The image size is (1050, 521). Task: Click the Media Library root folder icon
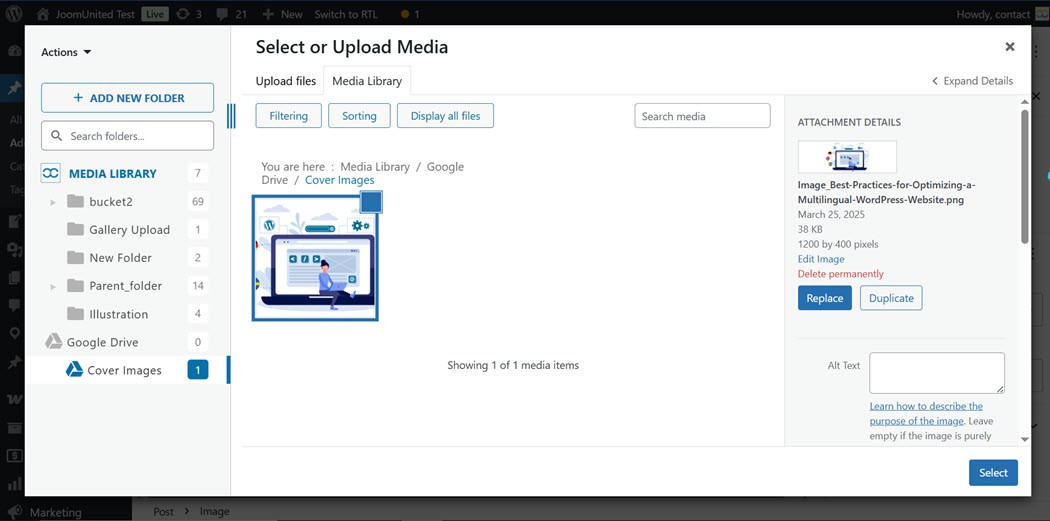51,173
